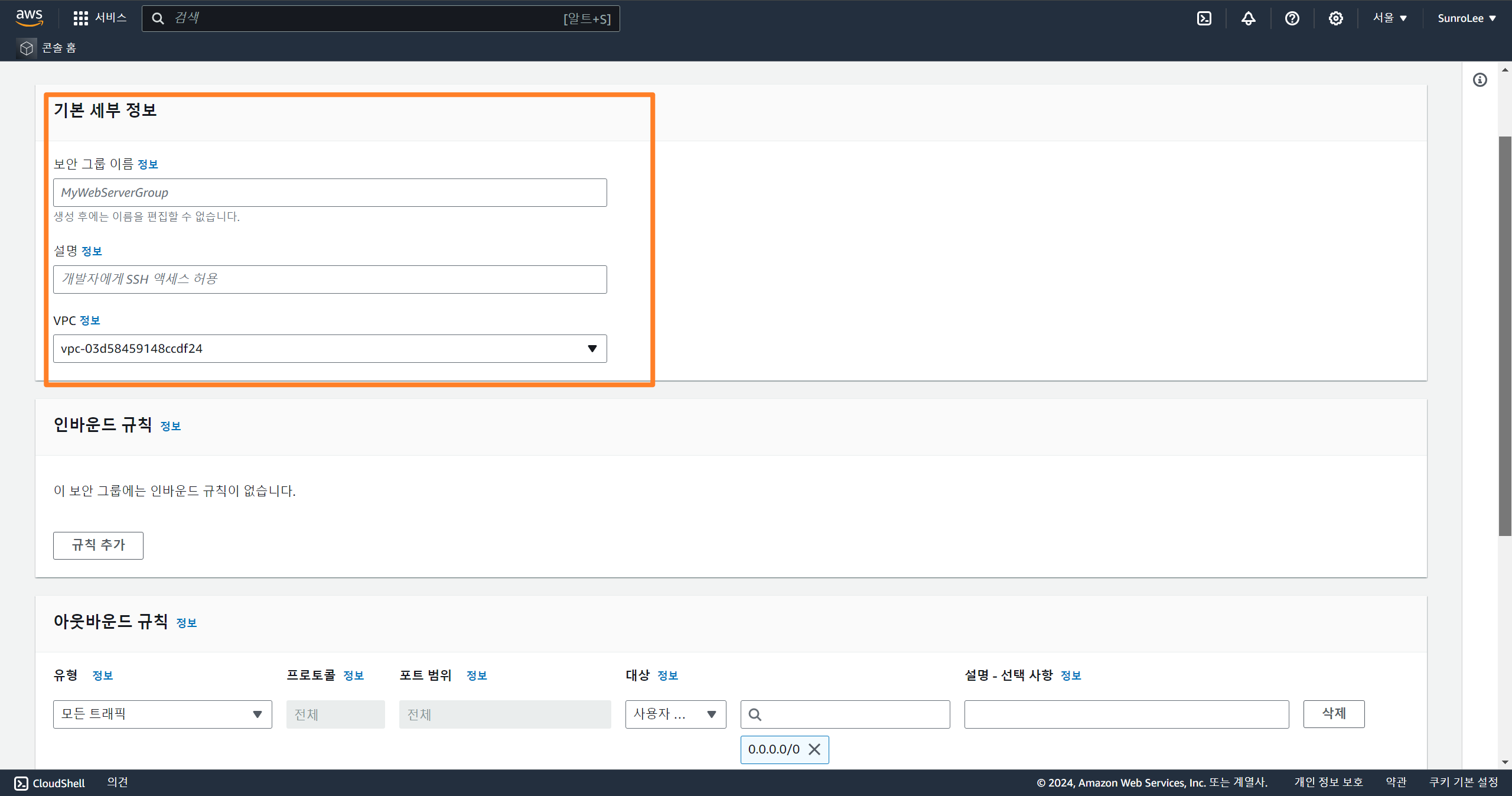Screen dimensions: 1512x796
Task: Remove the 0.0.0.0/0 destination tag
Action: click(x=814, y=749)
